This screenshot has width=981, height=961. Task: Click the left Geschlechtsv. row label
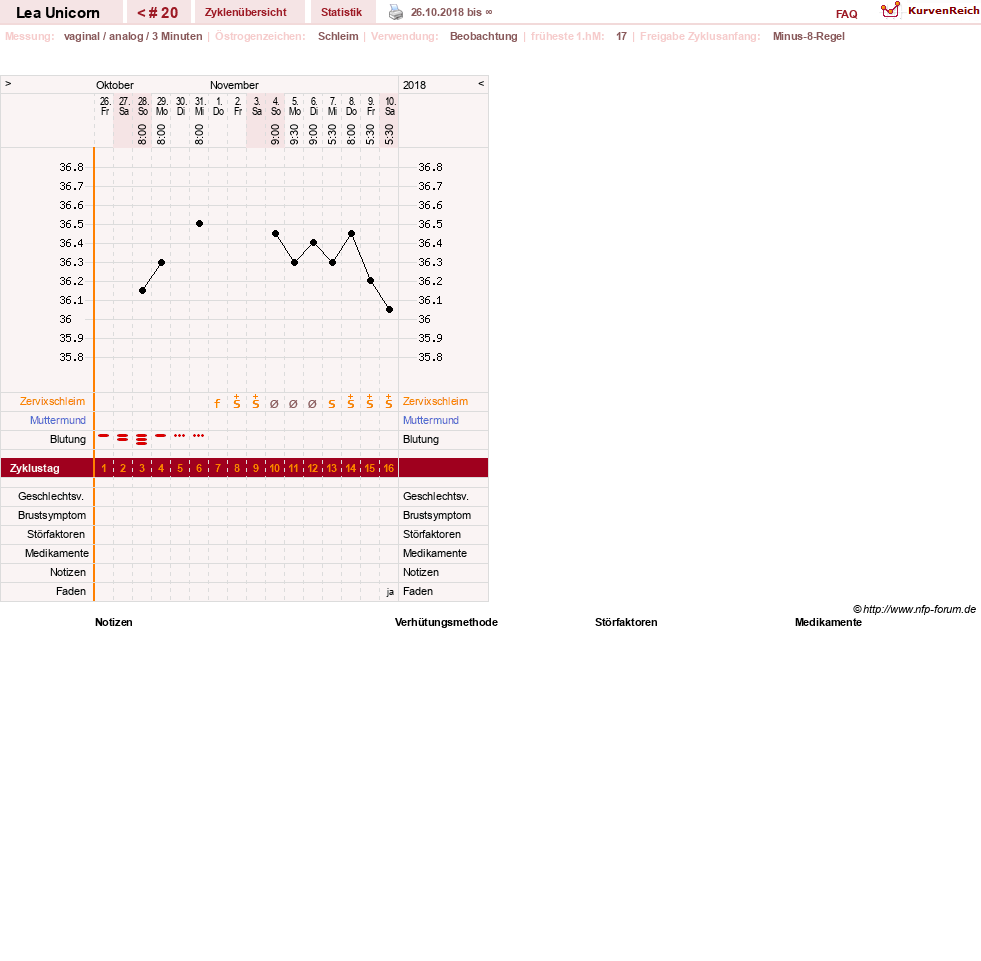tap(51, 497)
